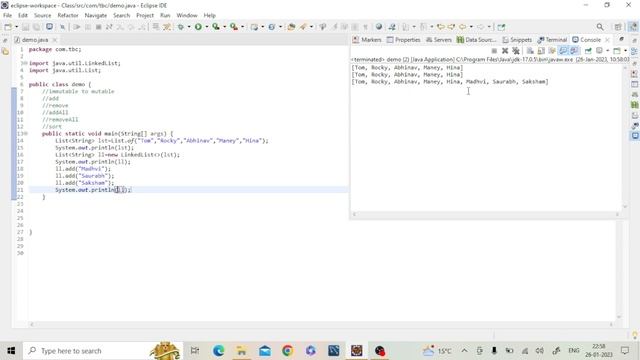Click the Resume debug toolbar icon
The height and width of the screenshot is (360, 640).
77,27
